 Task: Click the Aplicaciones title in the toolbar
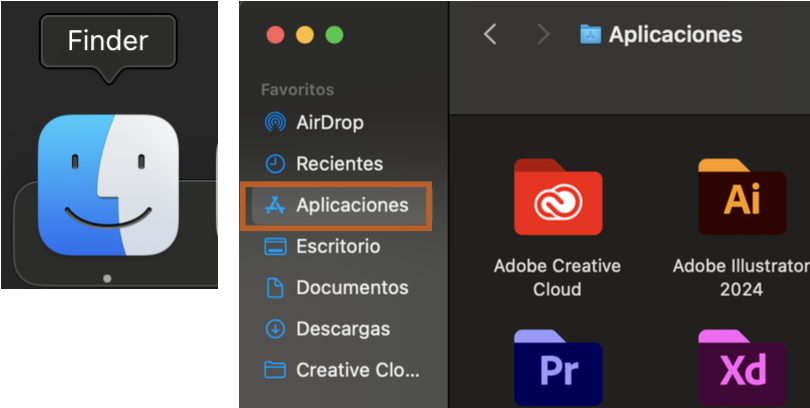(x=675, y=35)
